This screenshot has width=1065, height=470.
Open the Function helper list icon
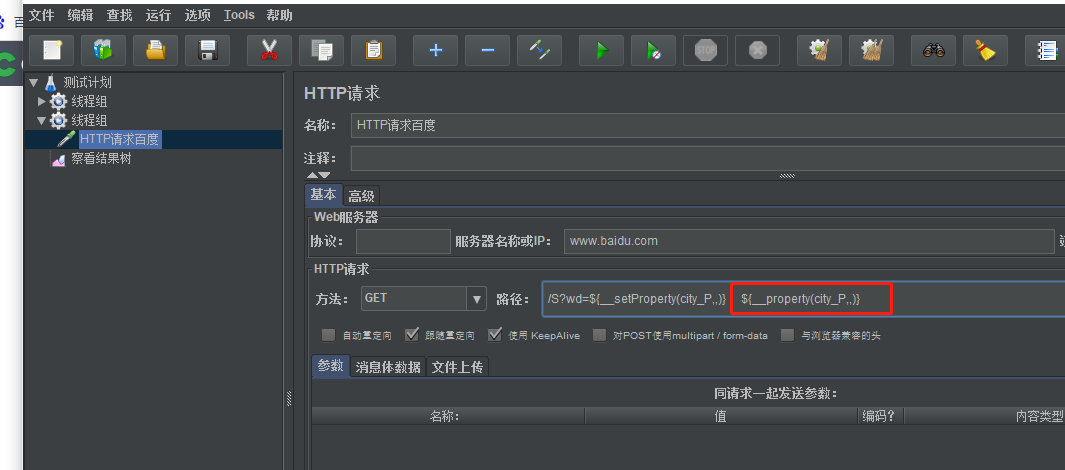[x=1047, y=50]
